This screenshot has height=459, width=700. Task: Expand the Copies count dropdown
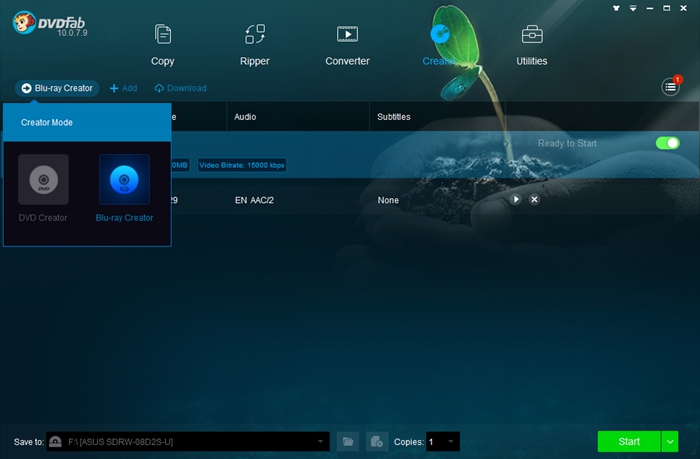pos(451,442)
